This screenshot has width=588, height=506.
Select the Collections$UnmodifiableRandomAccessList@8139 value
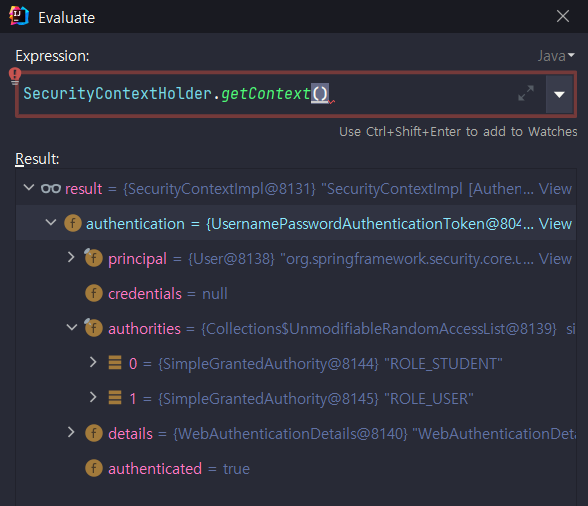click(379, 329)
